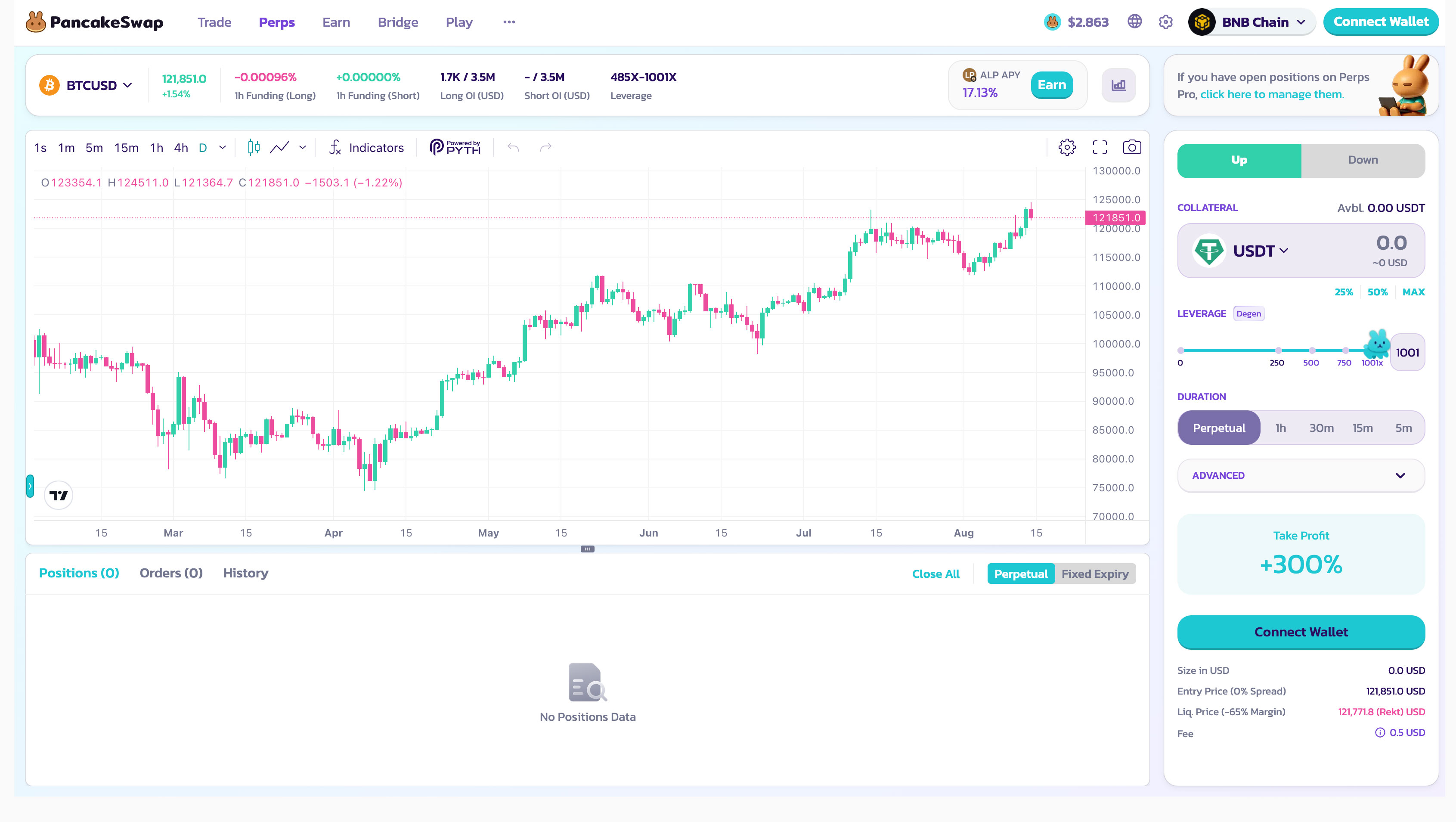Open the language globe icon
The image size is (1456, 822).
click(x=1134, y=22)
